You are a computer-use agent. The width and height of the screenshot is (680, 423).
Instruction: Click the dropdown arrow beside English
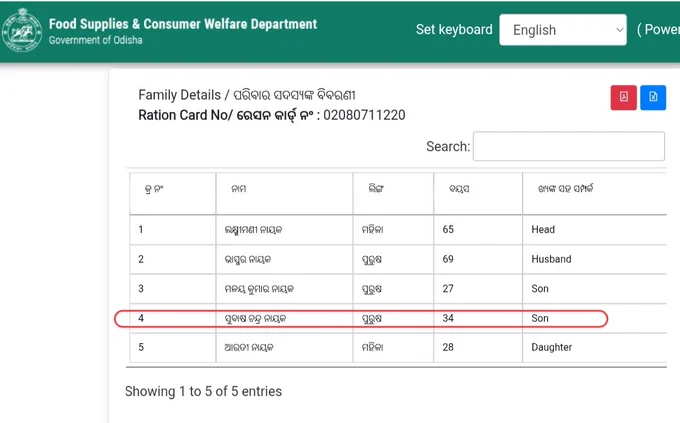click(619, 30)
